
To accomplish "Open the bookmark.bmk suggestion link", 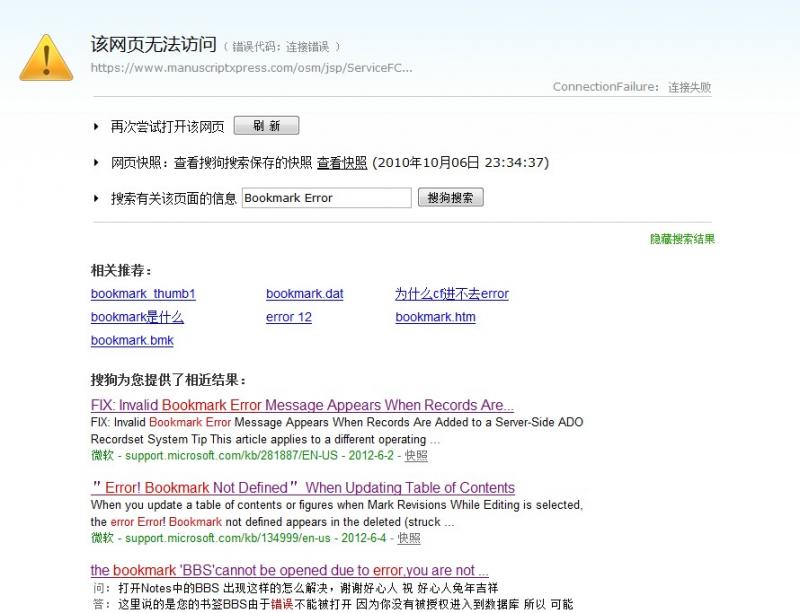I will (132, 340).
